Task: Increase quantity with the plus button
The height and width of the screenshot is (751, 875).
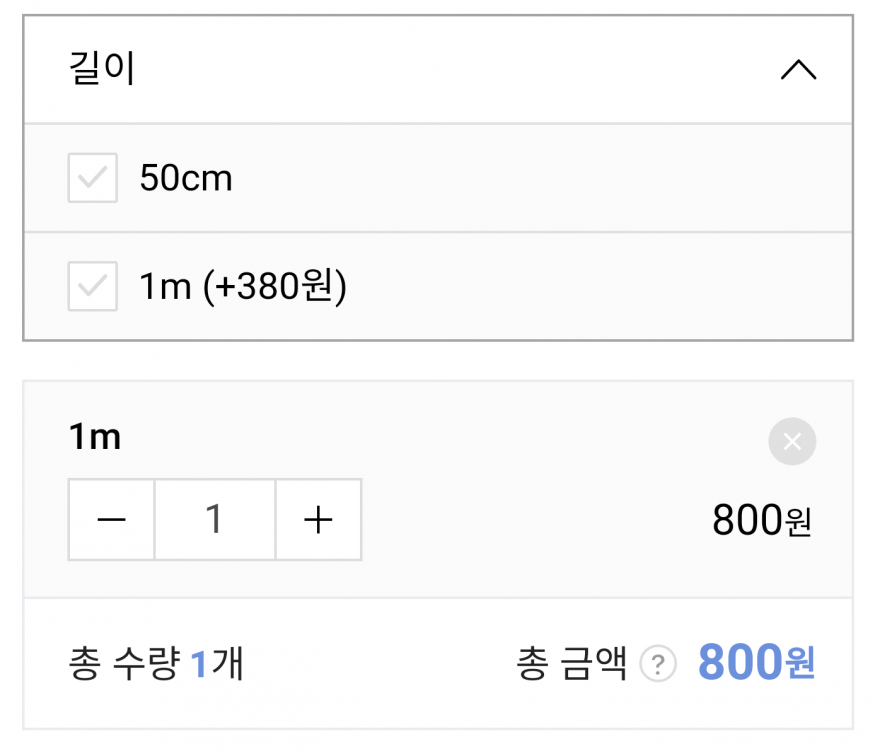Action: (x=319, y=519)
